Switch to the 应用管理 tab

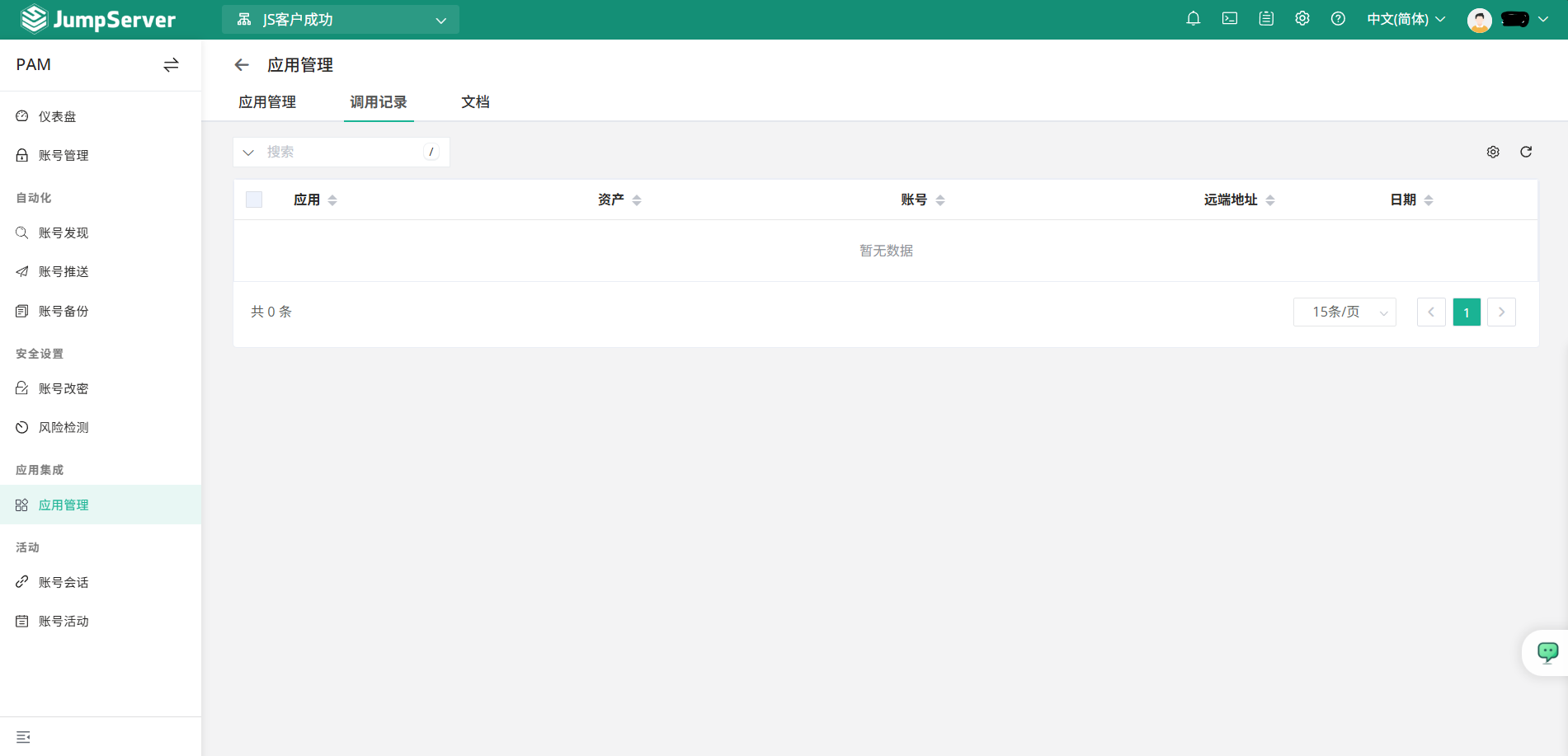click(x=266, y=101)
